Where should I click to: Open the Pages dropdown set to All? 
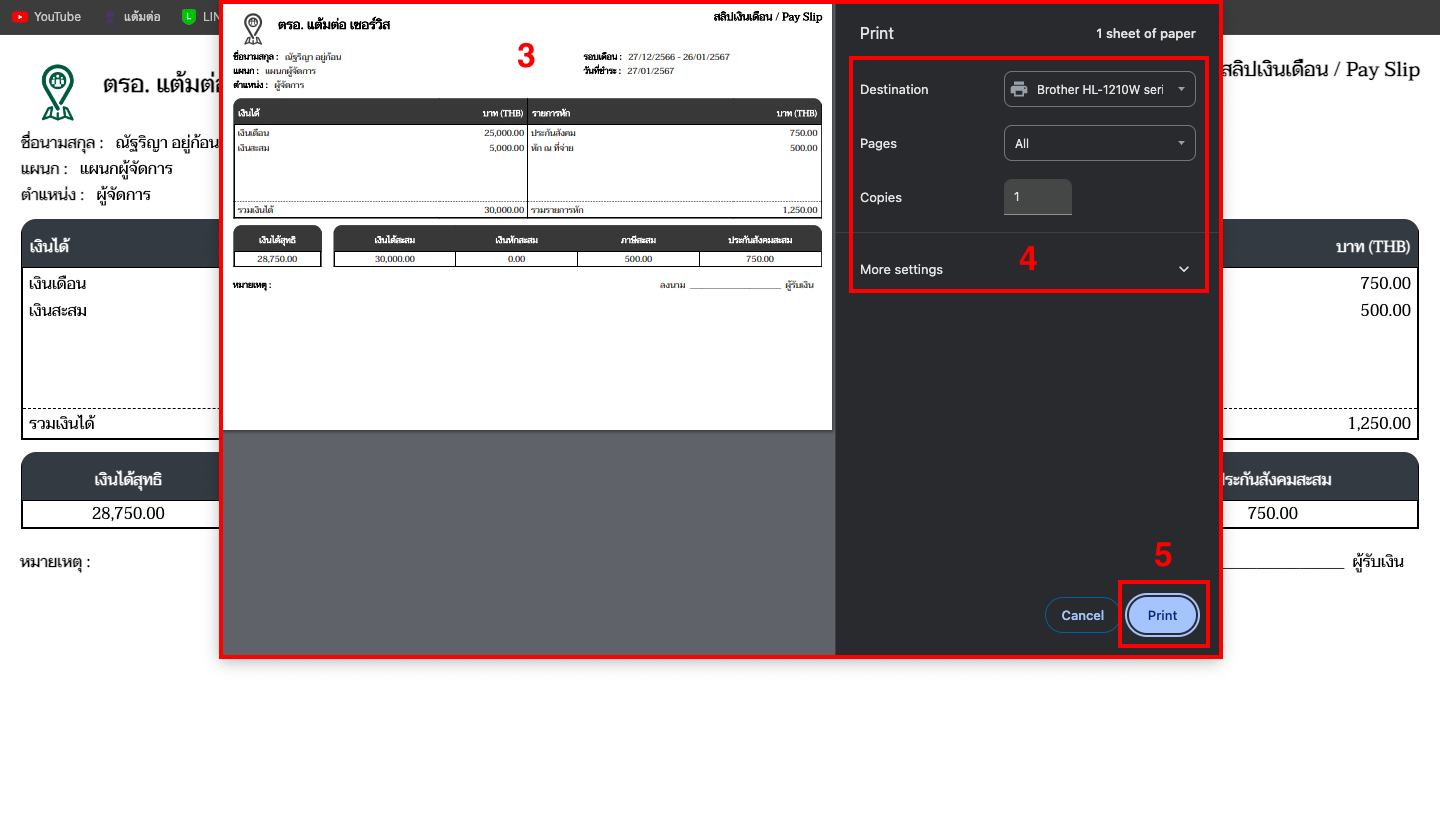[1099, 143]
